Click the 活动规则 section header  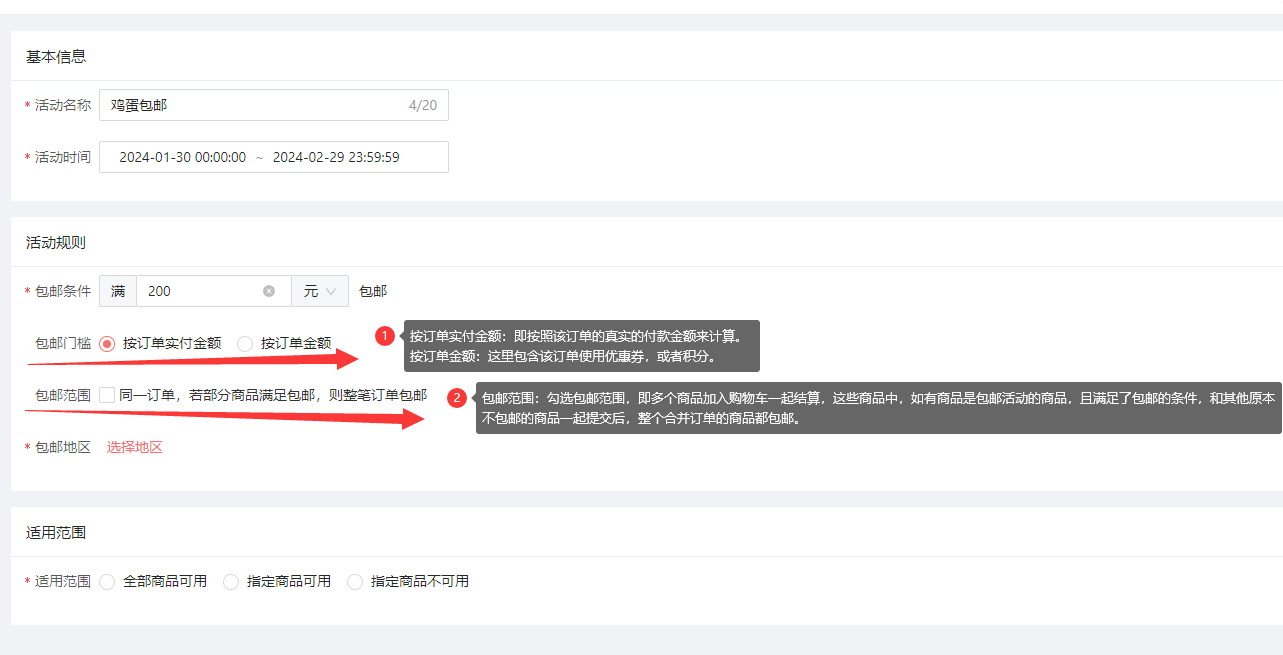click(x=56, y=242)
